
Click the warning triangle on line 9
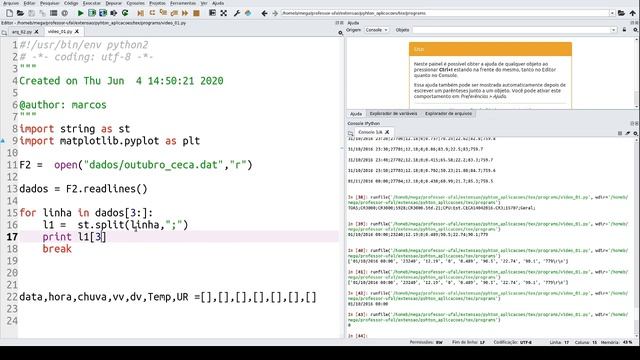3,141
